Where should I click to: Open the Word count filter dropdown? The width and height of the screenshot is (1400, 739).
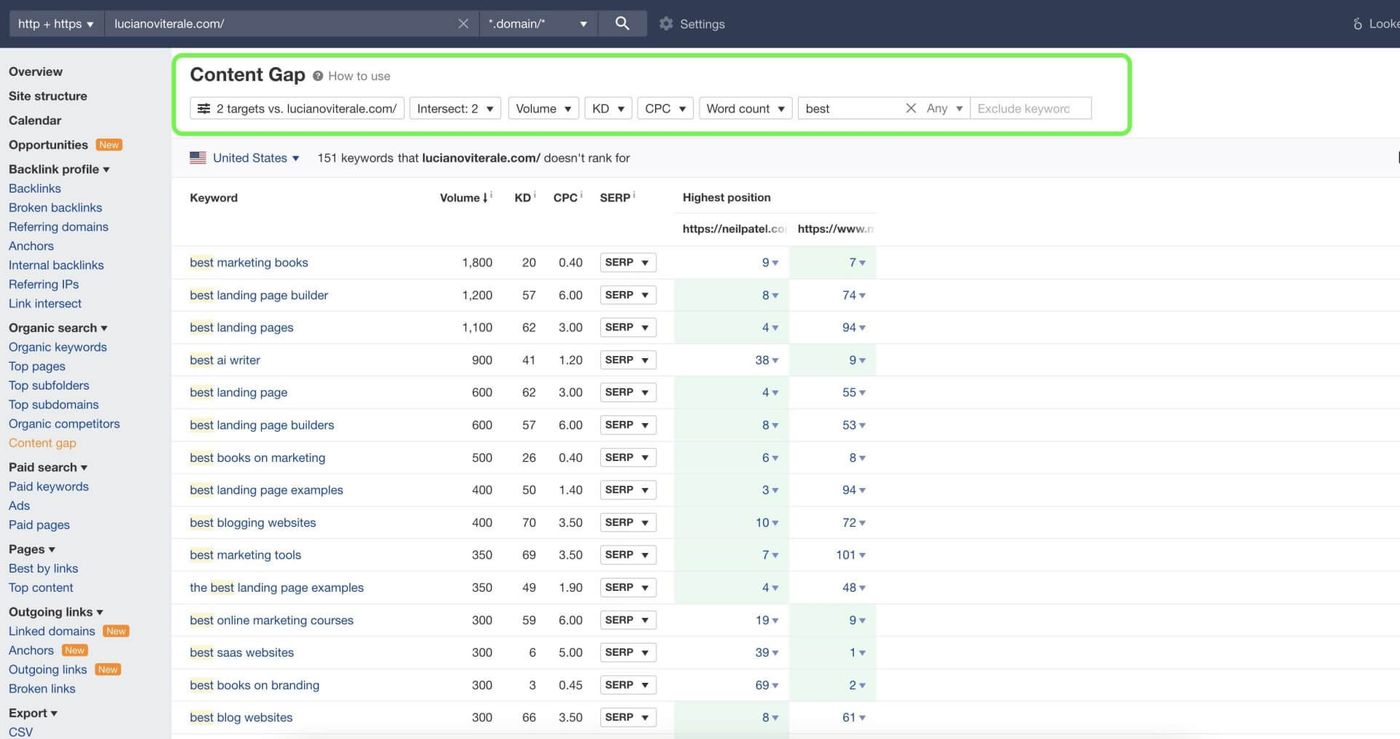tap(746, 108)
